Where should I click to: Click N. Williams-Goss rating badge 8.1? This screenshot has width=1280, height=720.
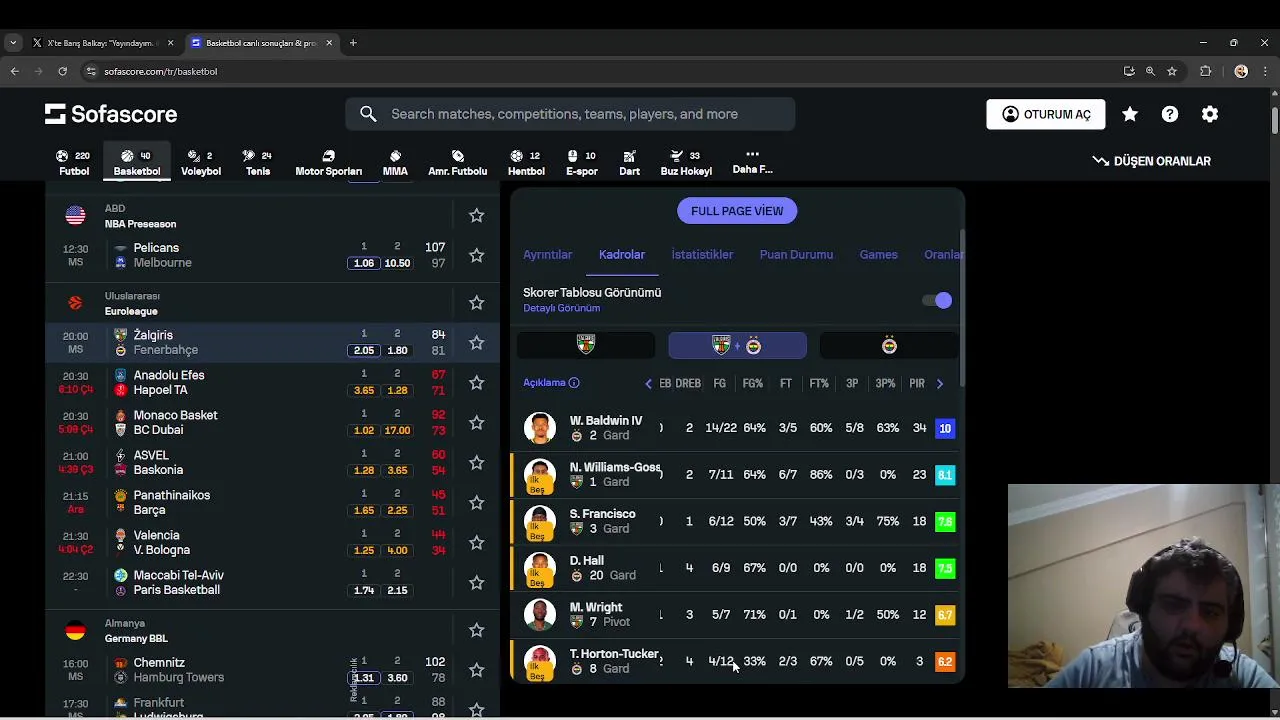[945, 475]
